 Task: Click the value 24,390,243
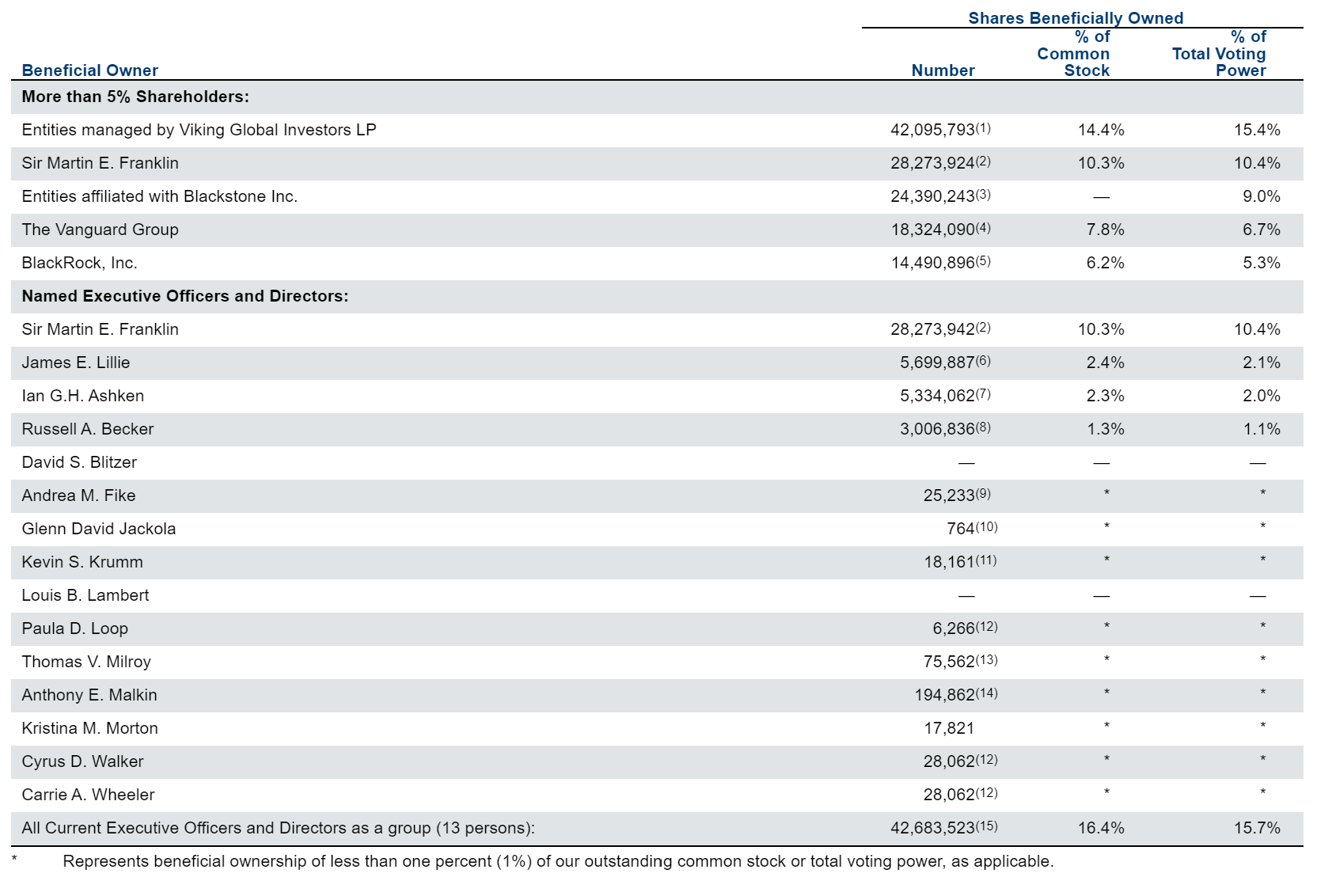coord(932,196)
